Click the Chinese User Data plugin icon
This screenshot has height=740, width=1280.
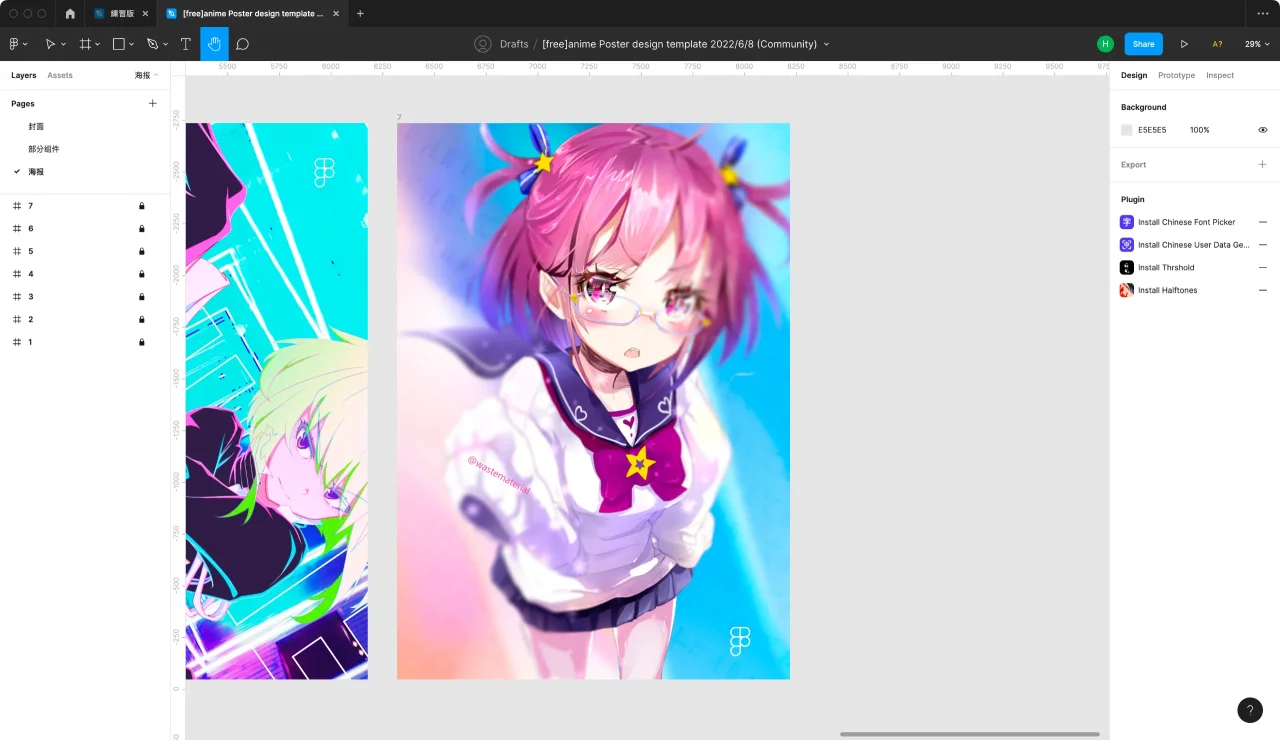[1127, 244]
